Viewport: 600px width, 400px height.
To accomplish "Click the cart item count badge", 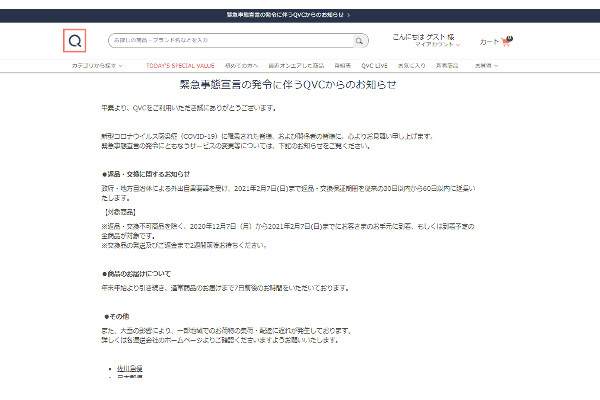I will 509,37.
